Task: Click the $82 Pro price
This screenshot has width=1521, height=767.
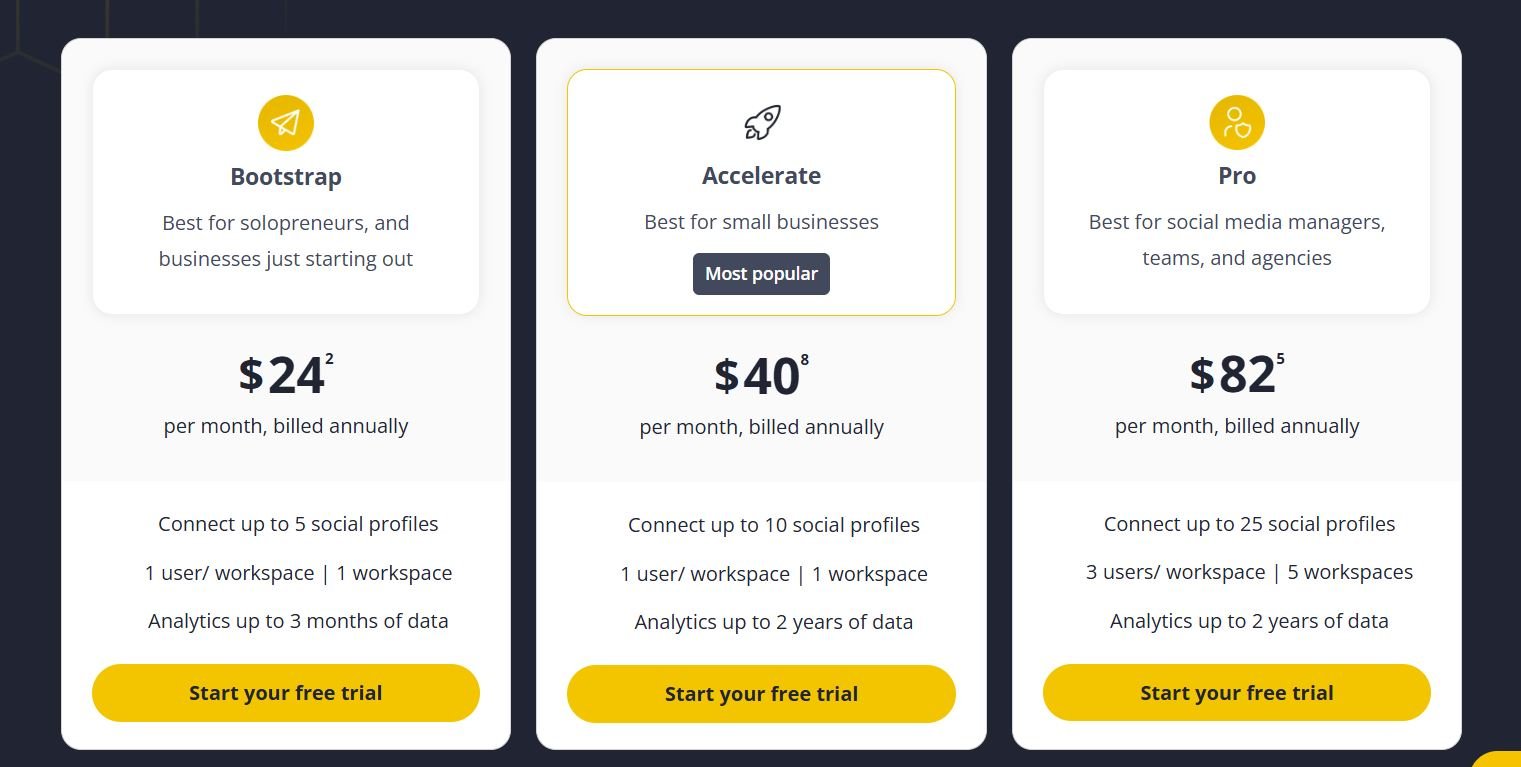Action: [x=1232, y=376]
